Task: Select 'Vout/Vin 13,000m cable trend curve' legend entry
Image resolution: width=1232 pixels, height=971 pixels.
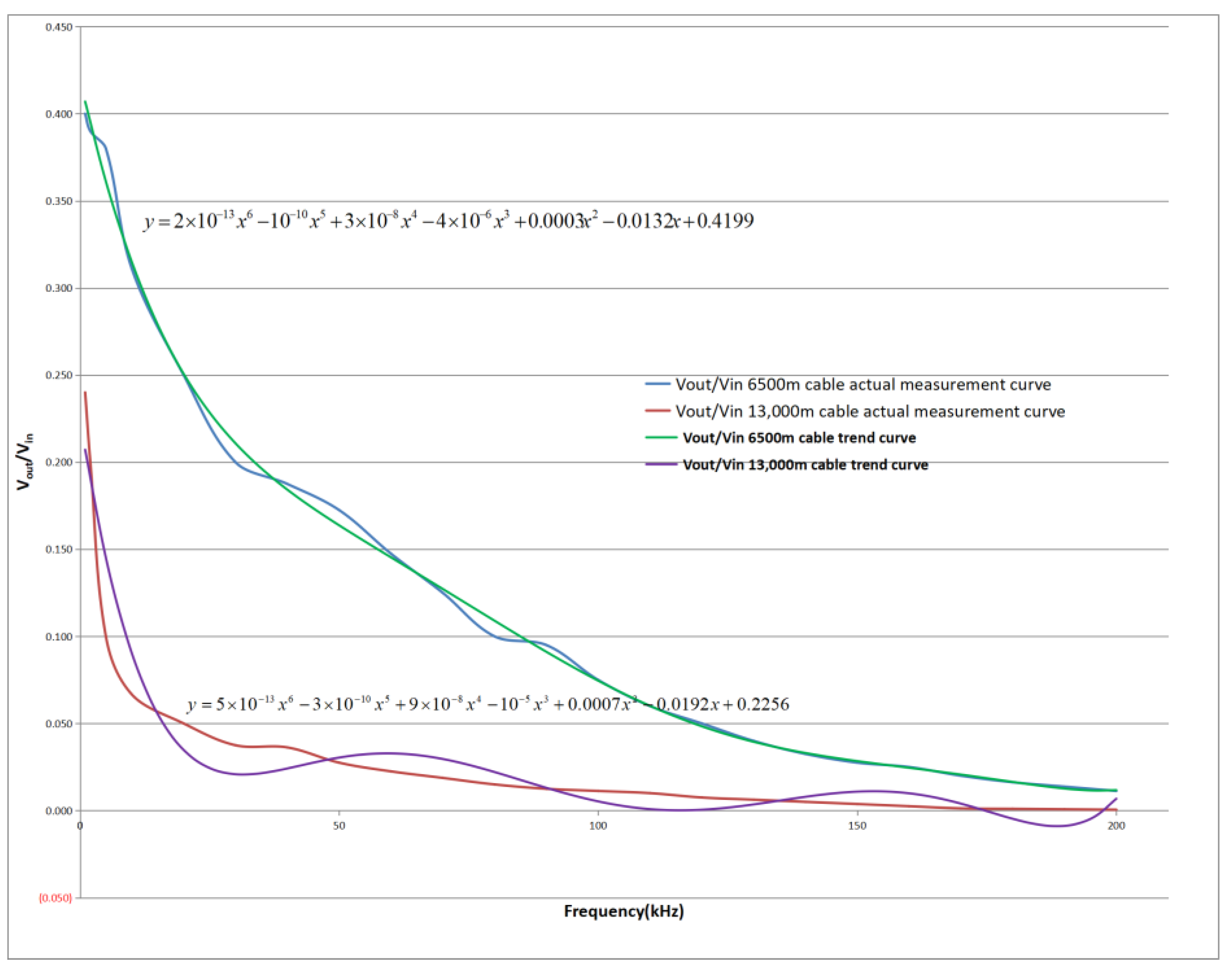Action: pos(805,465)
